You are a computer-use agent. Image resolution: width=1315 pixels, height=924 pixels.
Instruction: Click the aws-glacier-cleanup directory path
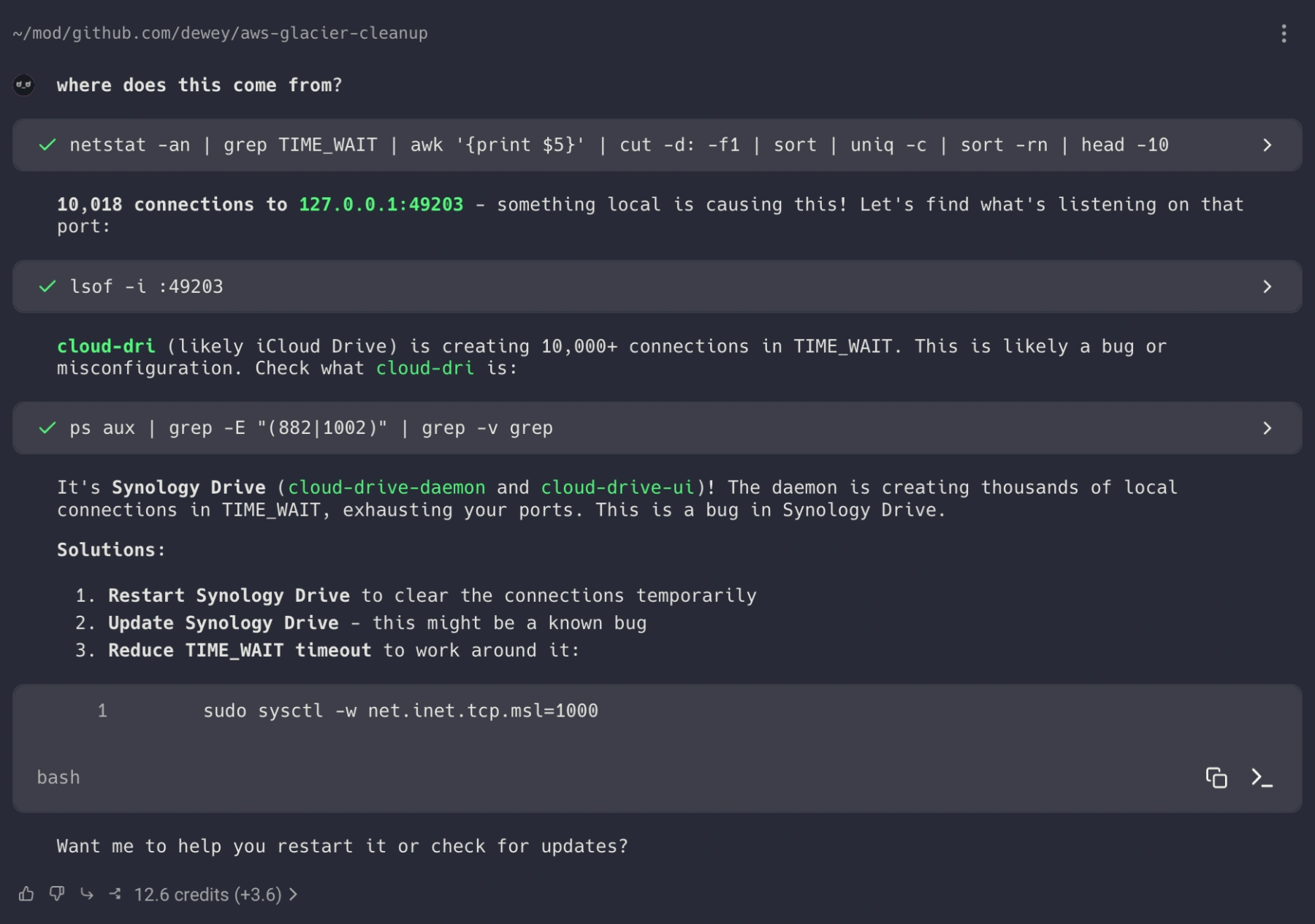click(334, 34)
